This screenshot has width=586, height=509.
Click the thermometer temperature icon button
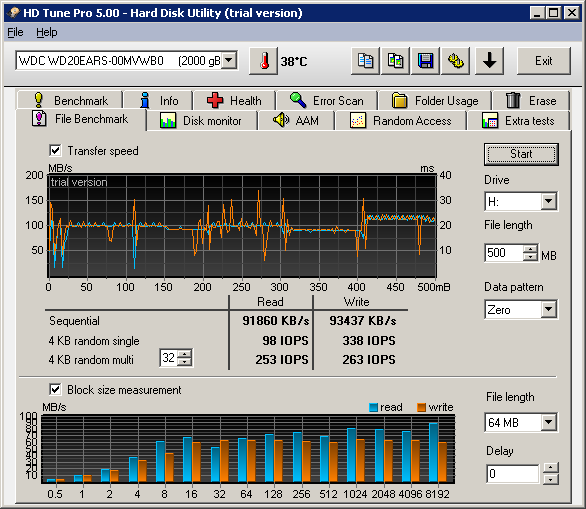point(263,61)
